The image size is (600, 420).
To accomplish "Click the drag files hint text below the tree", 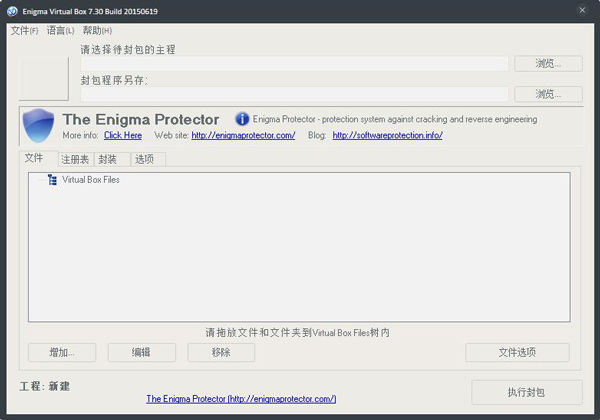I will click(297, 332).
